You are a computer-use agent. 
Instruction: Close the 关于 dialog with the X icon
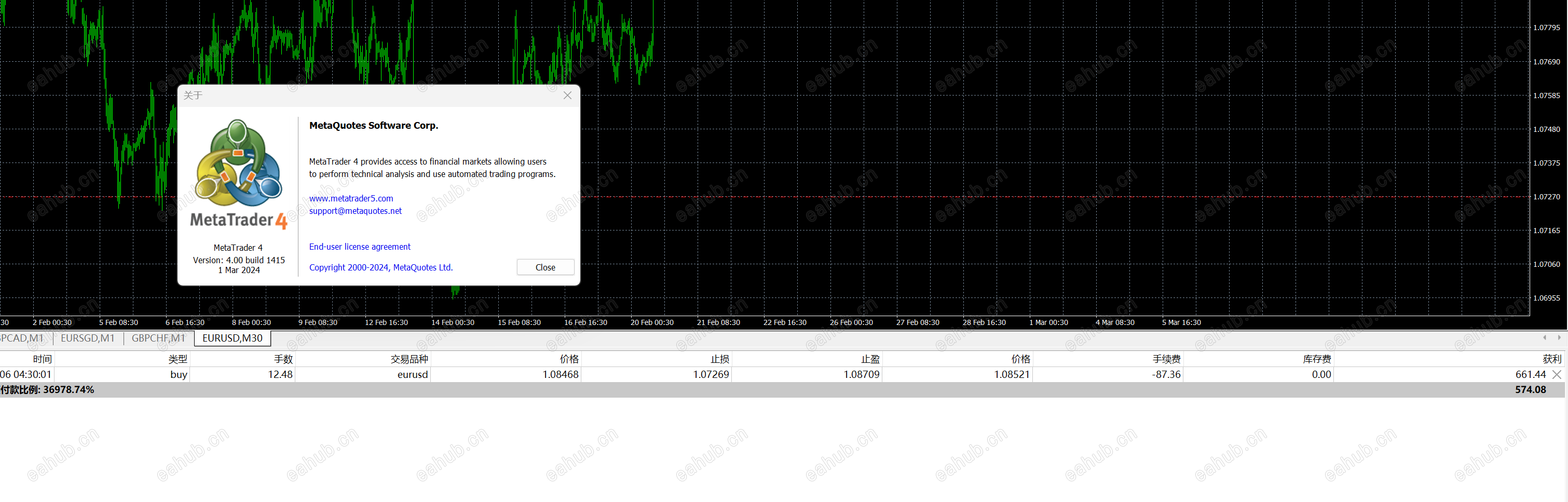(x=567, y=96)
